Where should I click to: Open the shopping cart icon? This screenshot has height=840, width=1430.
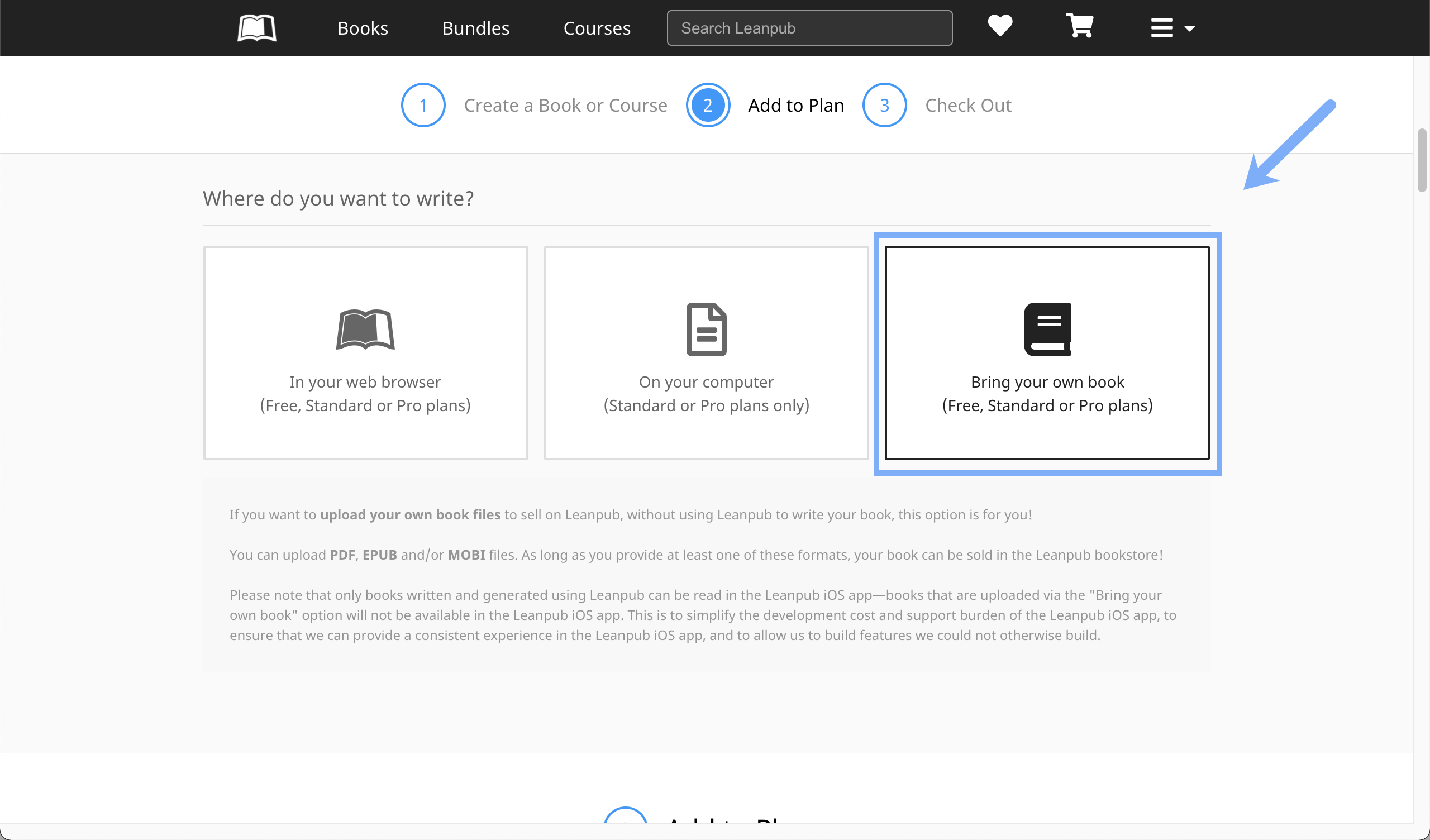[1079, 26]
